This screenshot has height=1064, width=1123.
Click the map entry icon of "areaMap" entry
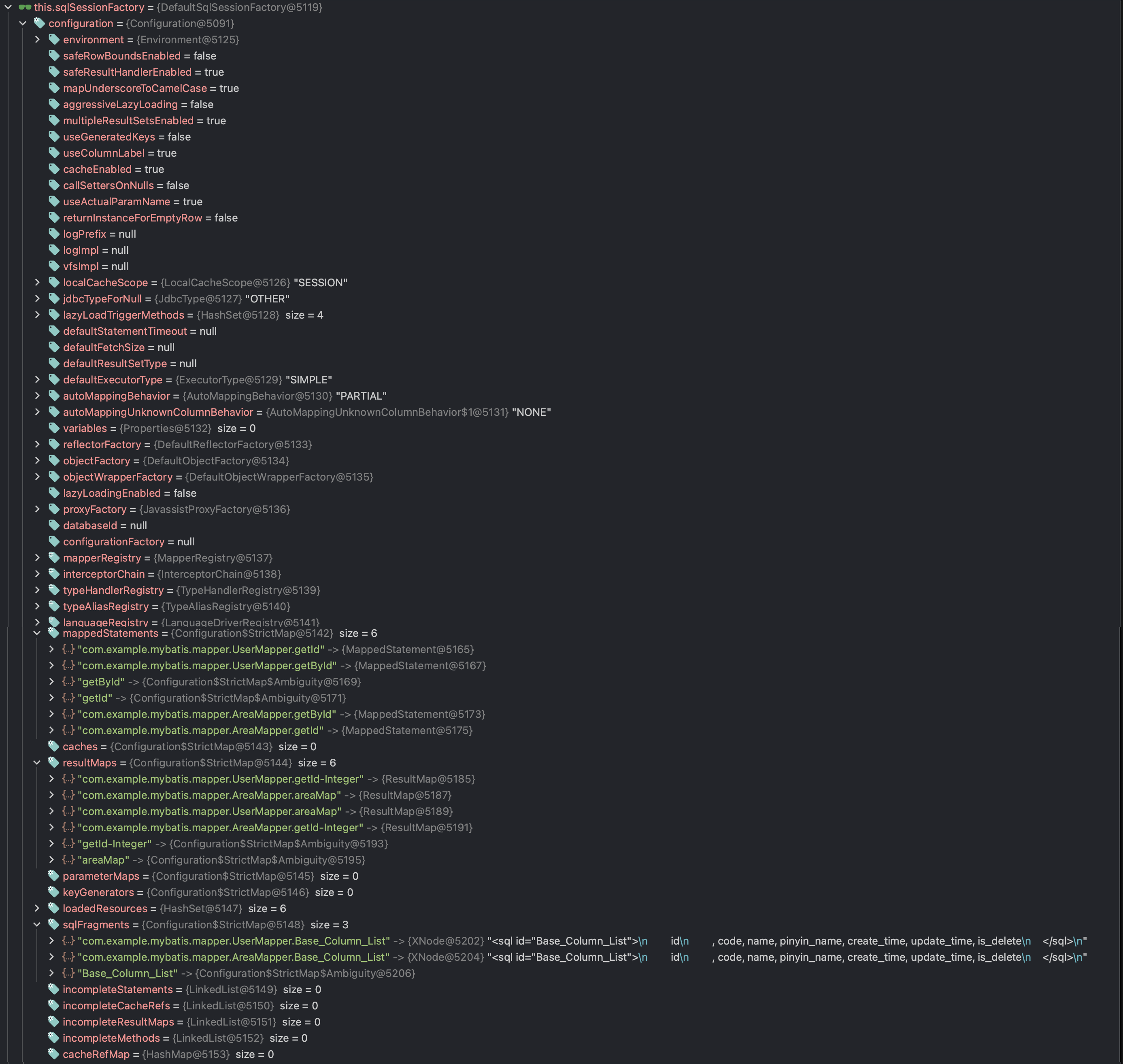point(68,860)
